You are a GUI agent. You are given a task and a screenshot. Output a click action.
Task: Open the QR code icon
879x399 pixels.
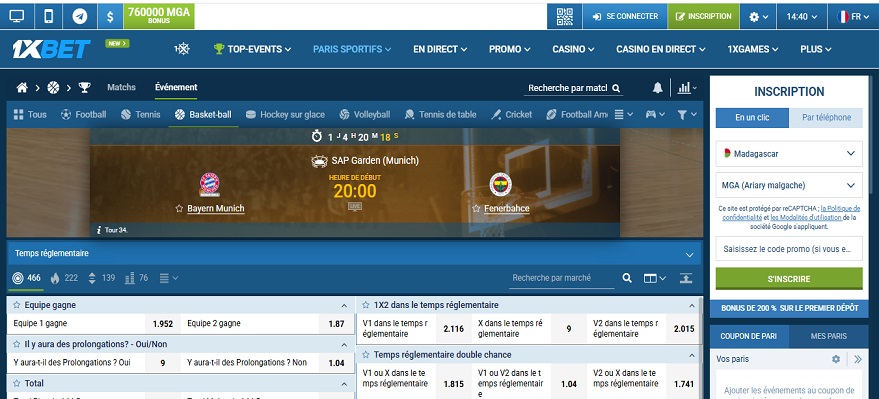click(x=565, y=16)
